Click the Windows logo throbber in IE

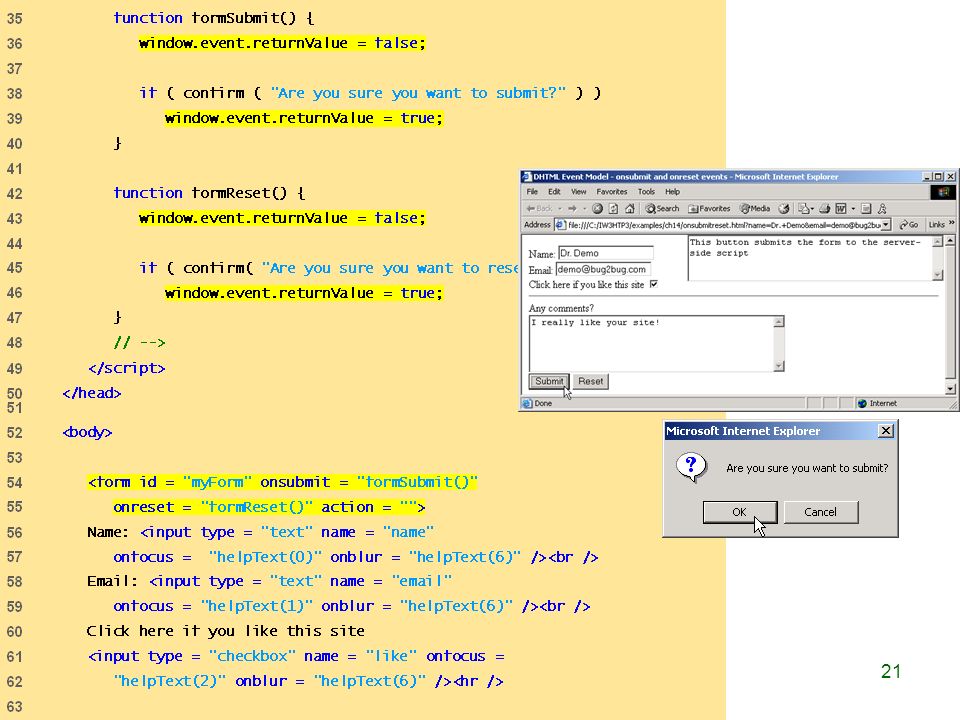943,192
